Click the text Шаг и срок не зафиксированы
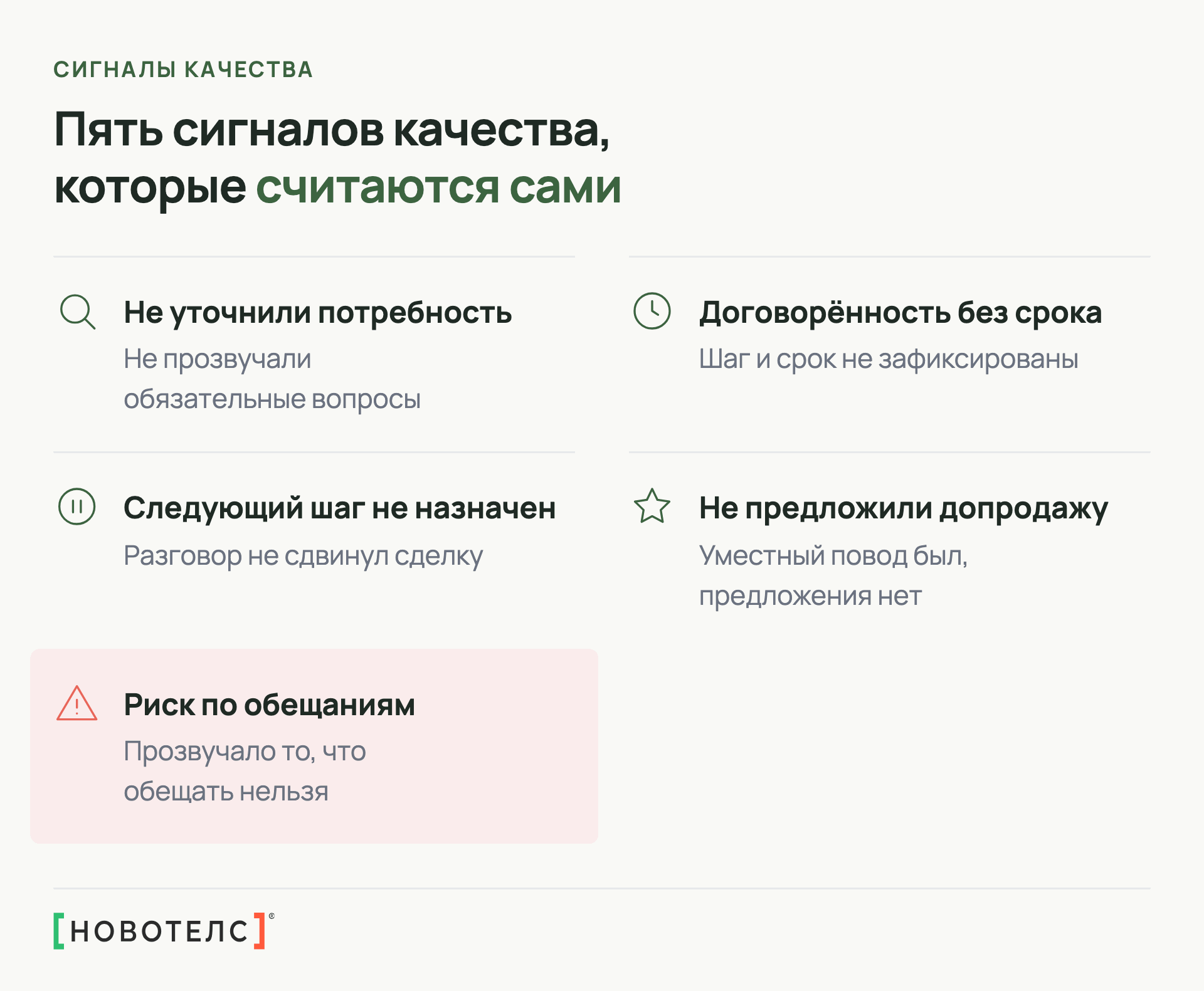Image resolution: width=1204 pixels, height=991 pixels. pyautogui.click(x=889, y=359)
